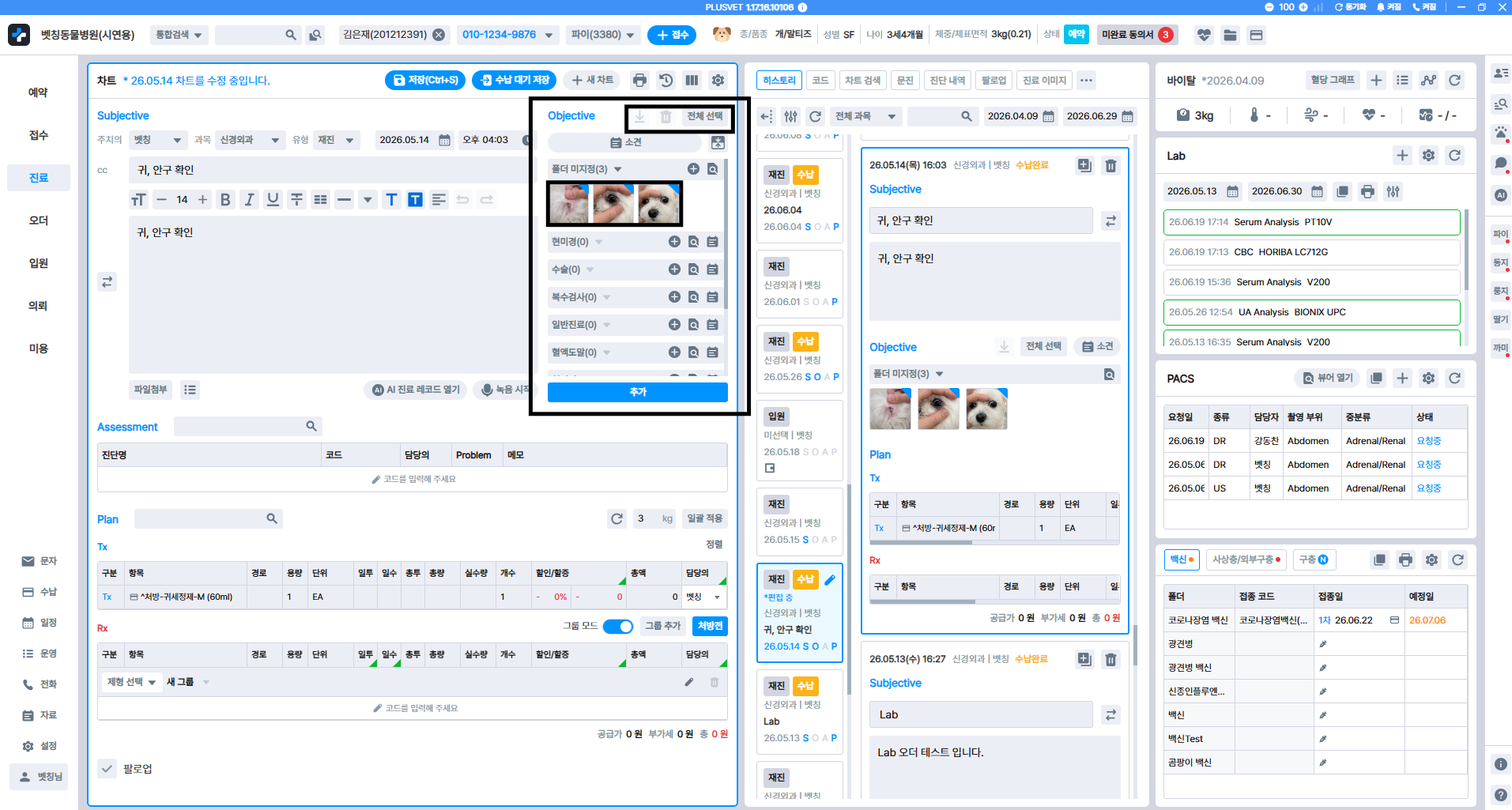Open history filter sliders
The width and height of the screenshot is (1512, 810).
click(790, 116)
